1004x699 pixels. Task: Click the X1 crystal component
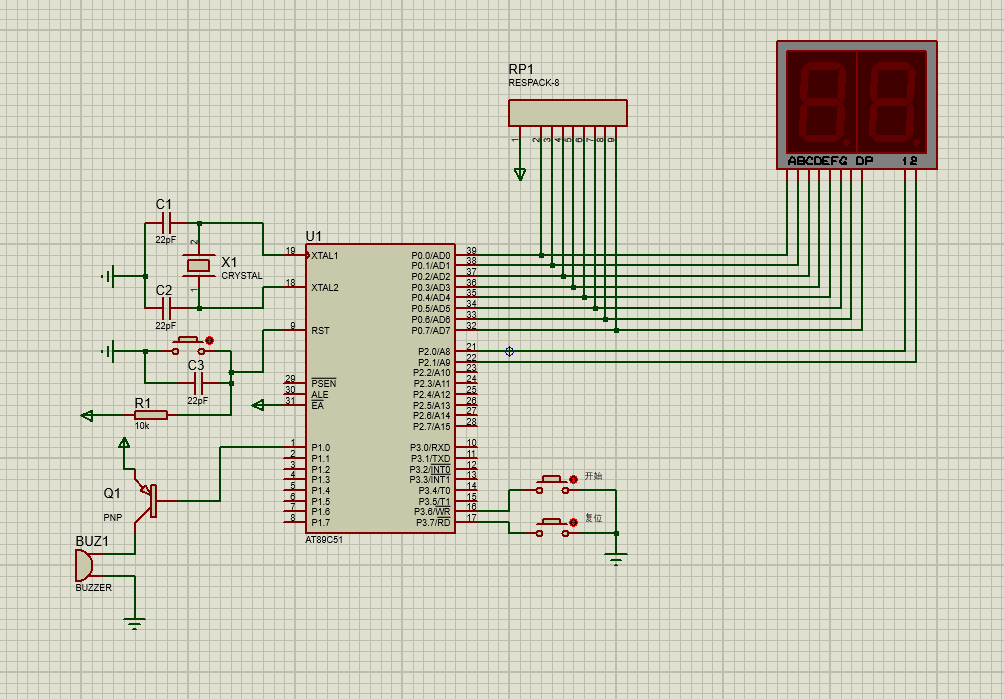198,265
